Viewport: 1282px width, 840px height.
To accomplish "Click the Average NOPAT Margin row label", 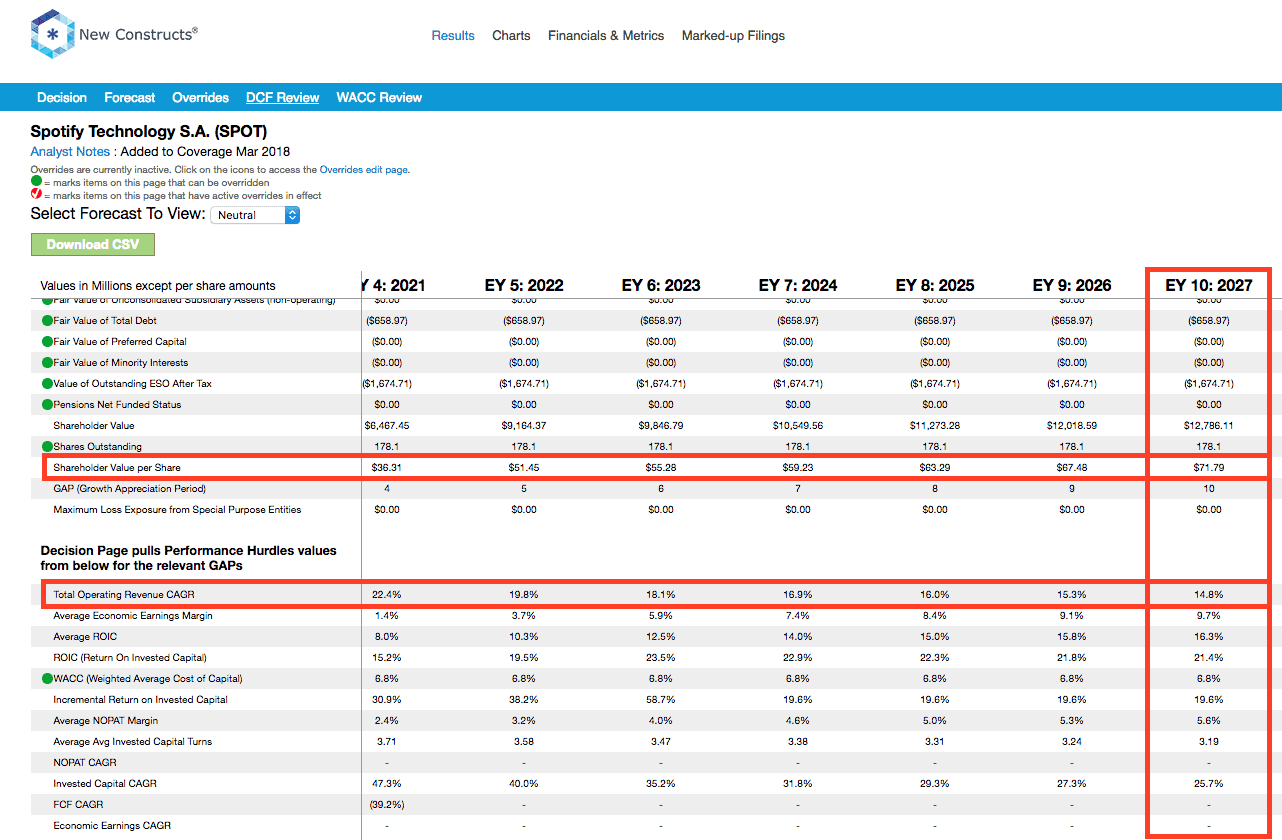I will coord(106,721).
